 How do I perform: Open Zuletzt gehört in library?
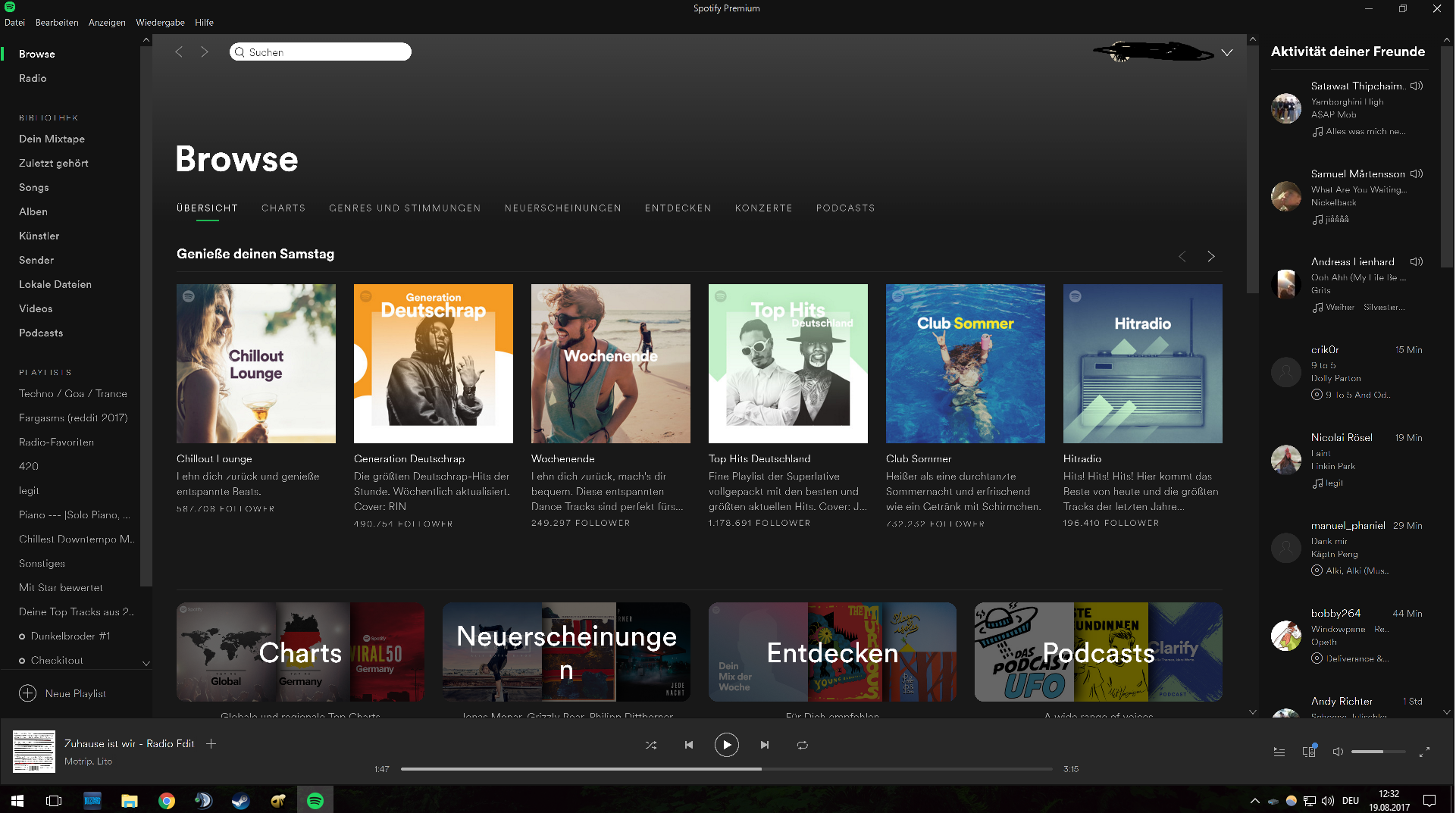tap(53, 164)
